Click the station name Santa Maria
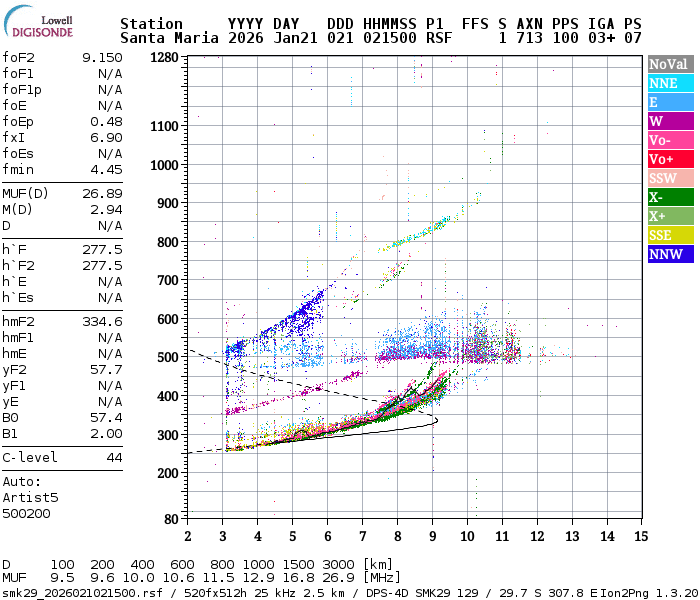Viewport: 700px width, 600px height. 169,38
